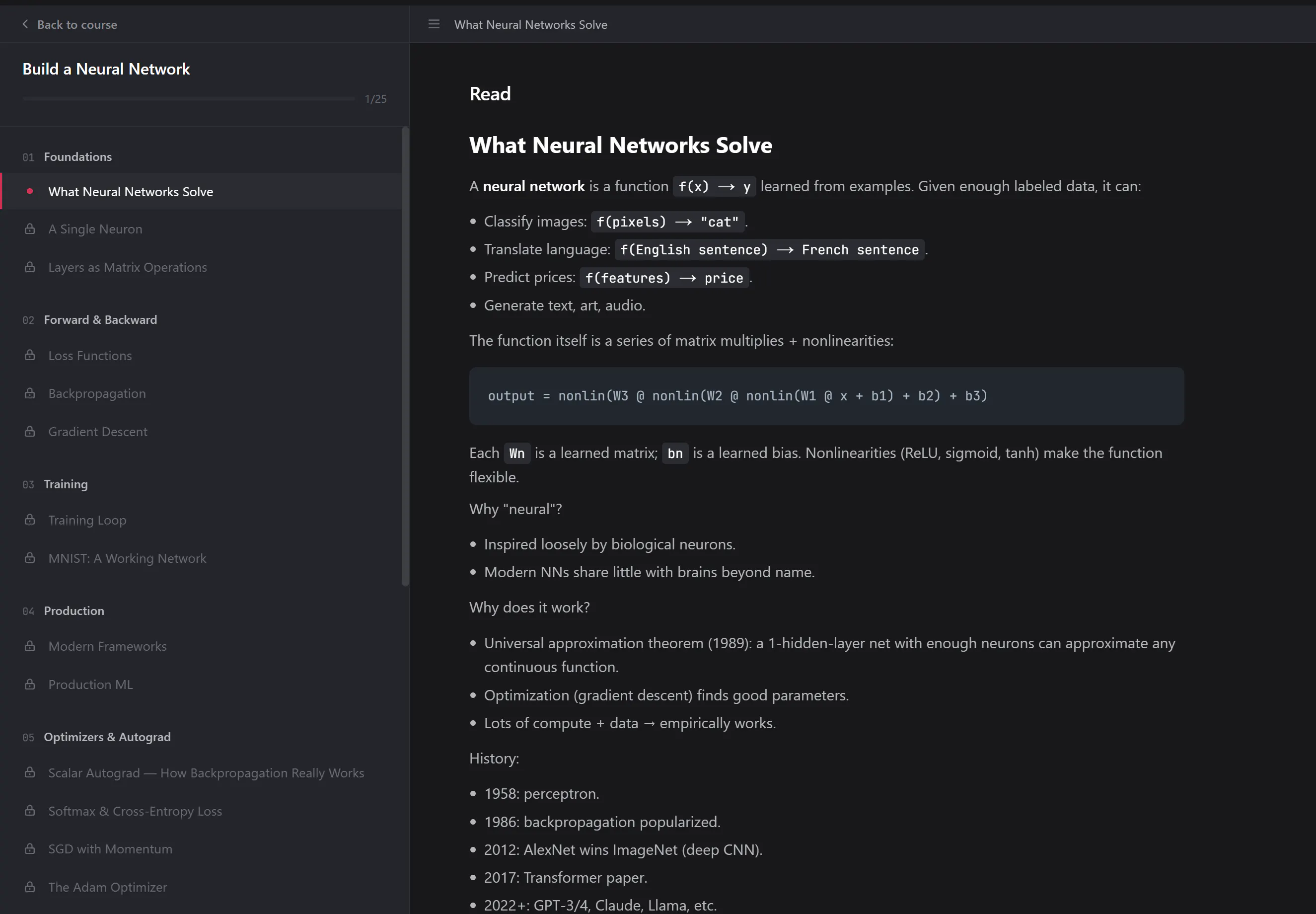This screenshot has height=914, width=1316.
Task: Click the 1/25 progress counter
Action: [375, 99]
